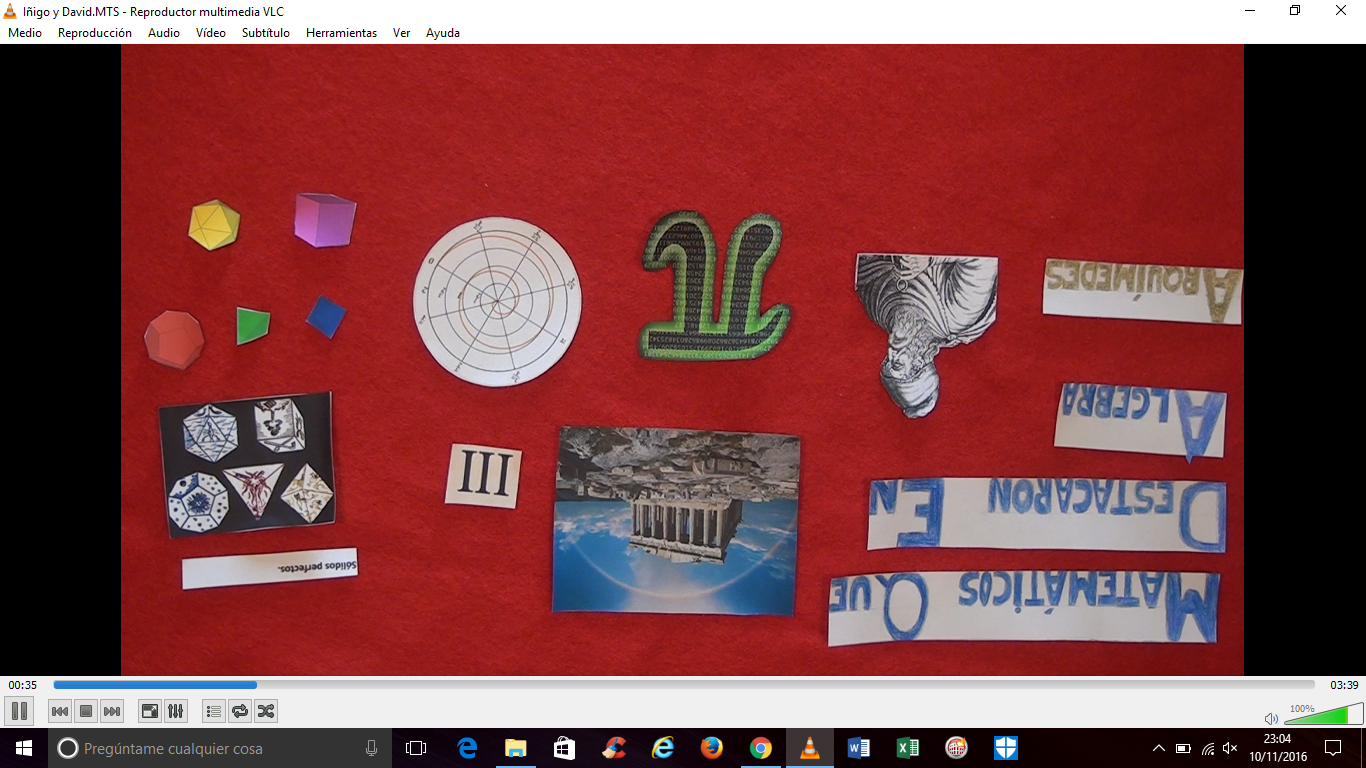Image resolution: width=1366 pixels, height=768 pixels.
Task: Select the VLC cone icon in the taskbar
Action: pyautogui.click(x=810, y=747)
